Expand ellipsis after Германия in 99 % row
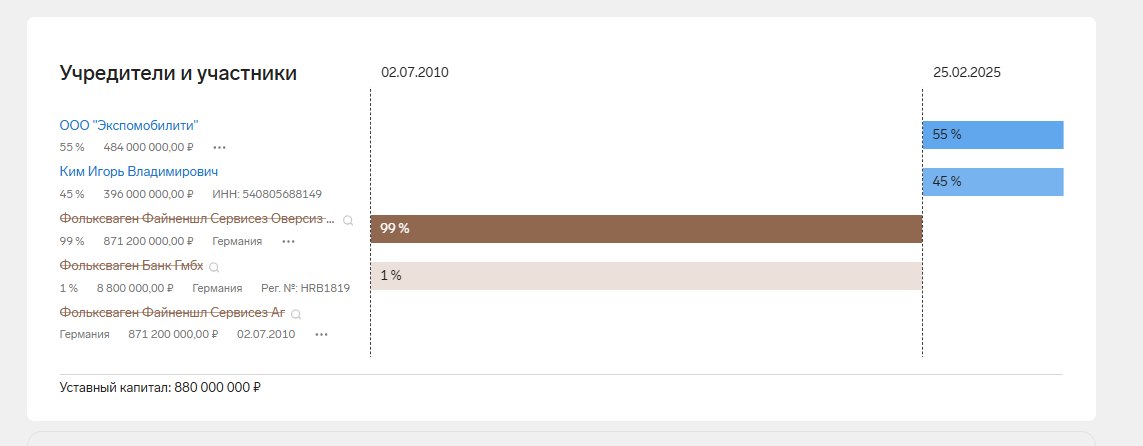1143x446 pixels. click(288, 241)
